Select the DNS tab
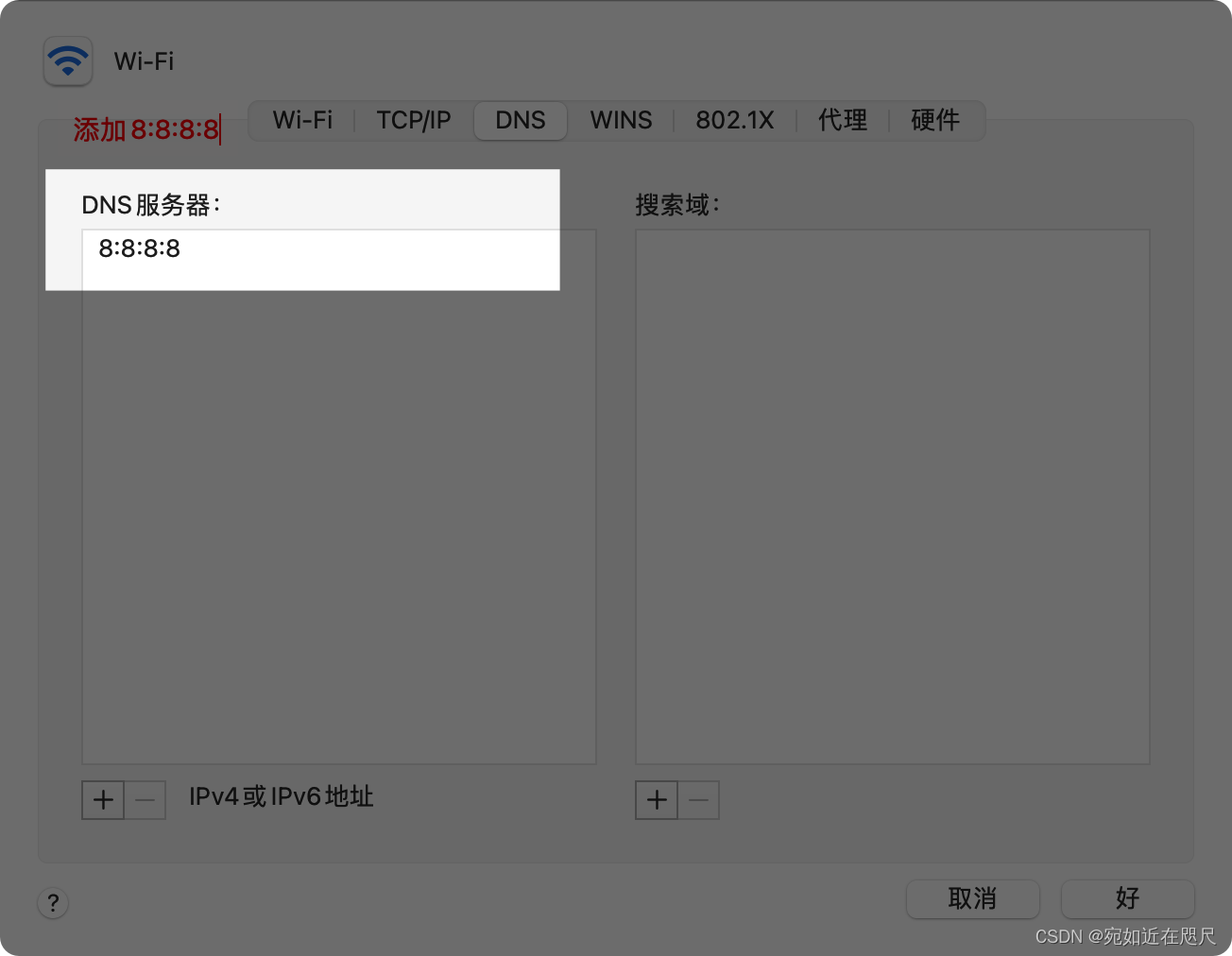This screenshot has height=956, width=1232. [520, 120]
